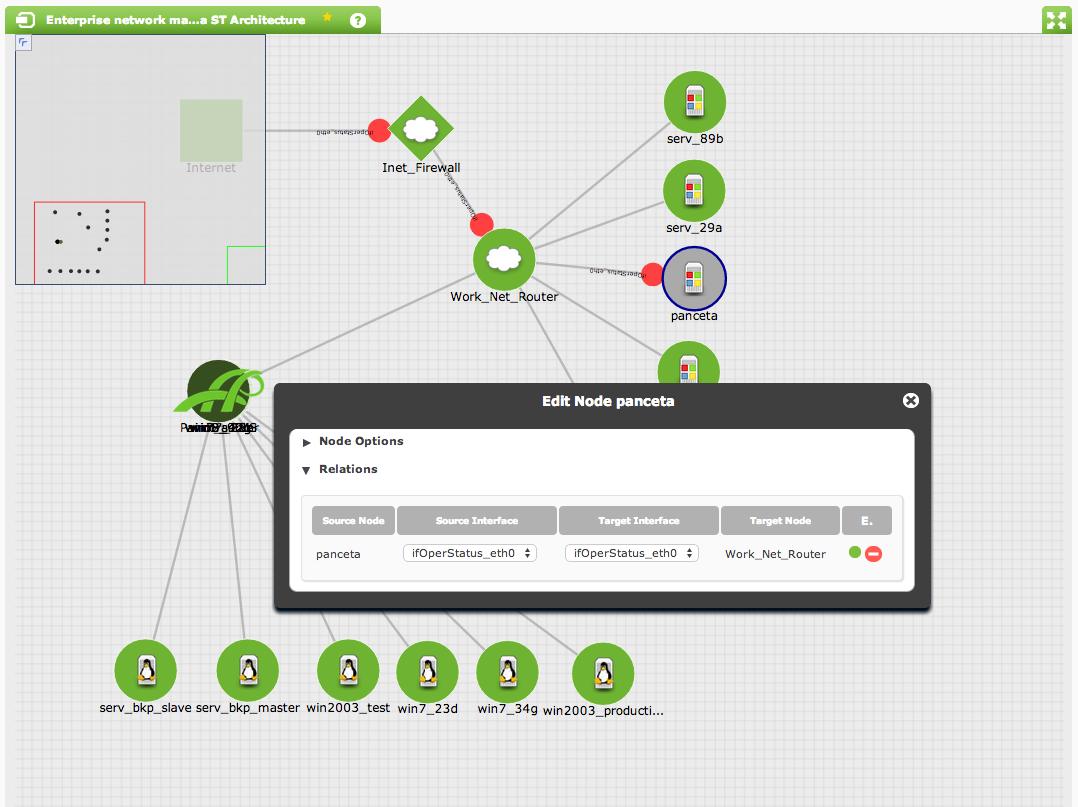This screenshot has height=807, width=1078.
Task: Click the panceta node icon
Action: click(x=694, y=278)
